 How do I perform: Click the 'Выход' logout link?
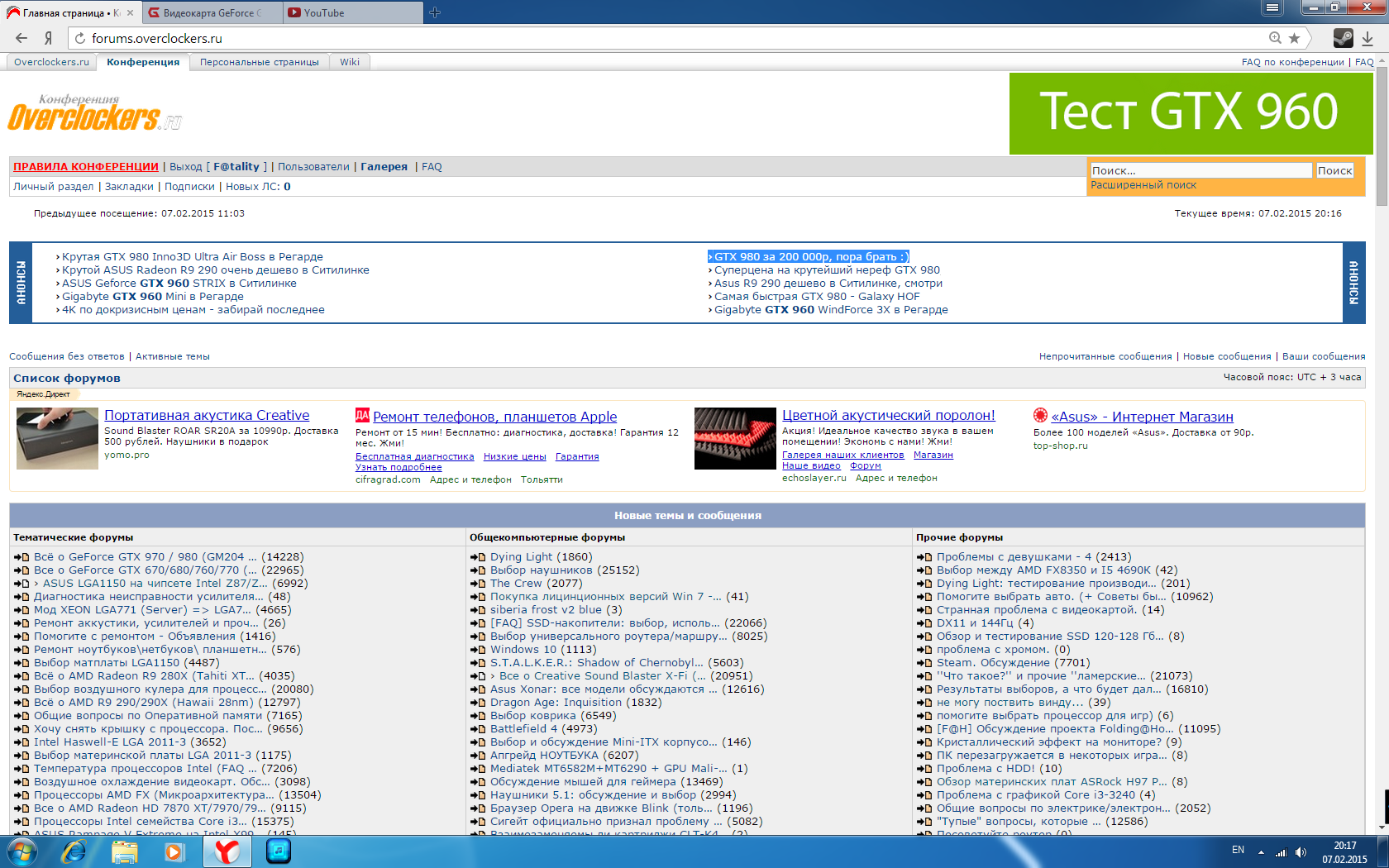tap(185, 166)
